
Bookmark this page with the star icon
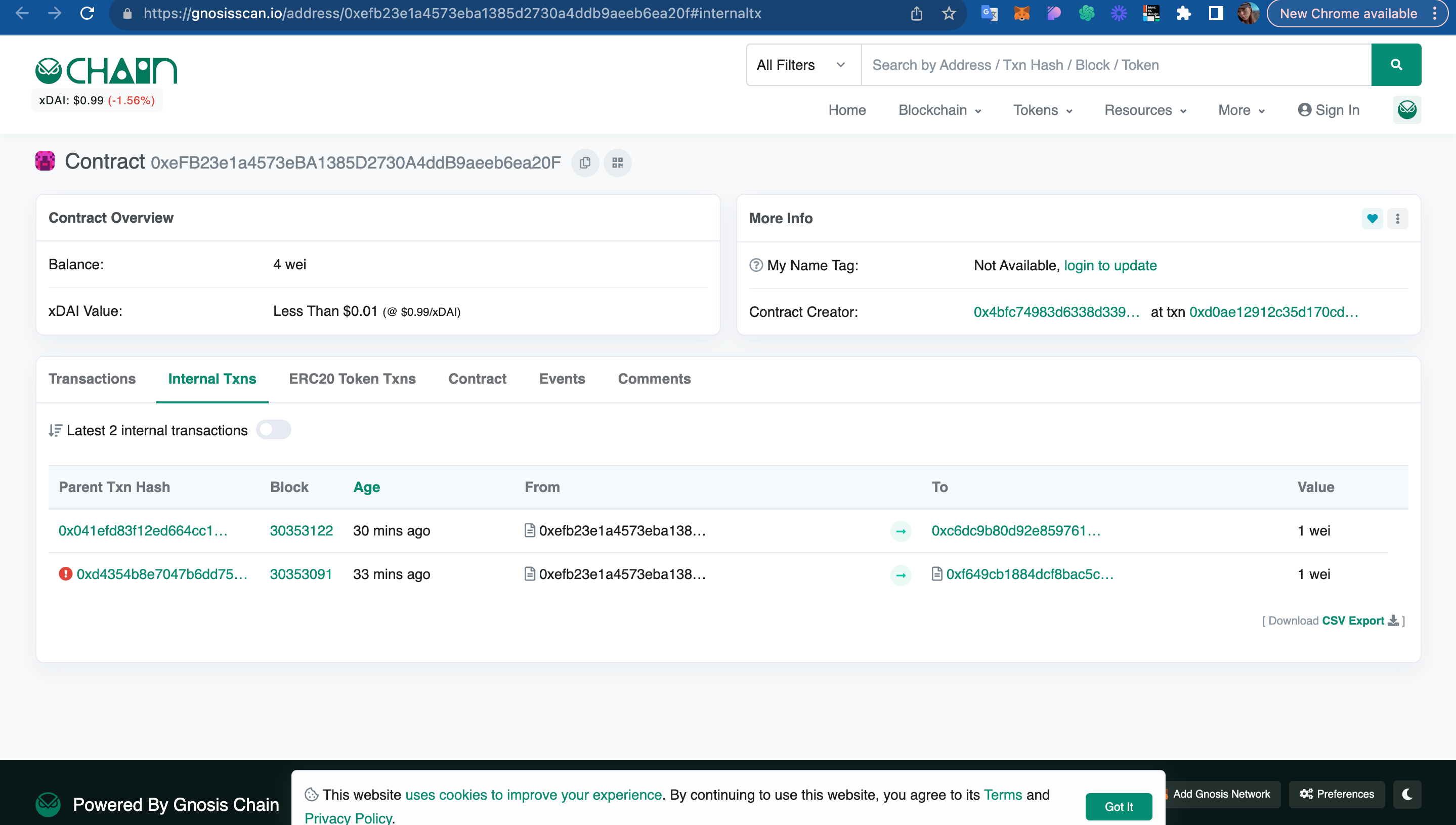(949, 14)
